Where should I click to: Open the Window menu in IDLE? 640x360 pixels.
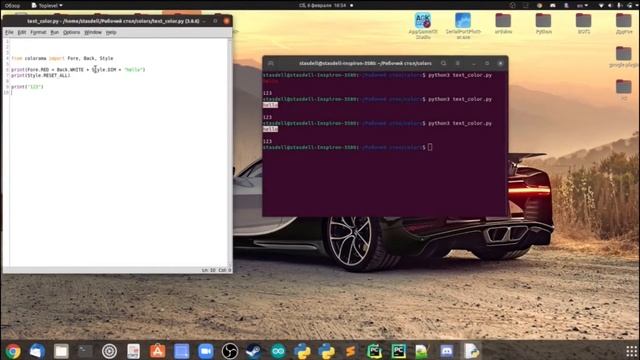coord(93,32)
